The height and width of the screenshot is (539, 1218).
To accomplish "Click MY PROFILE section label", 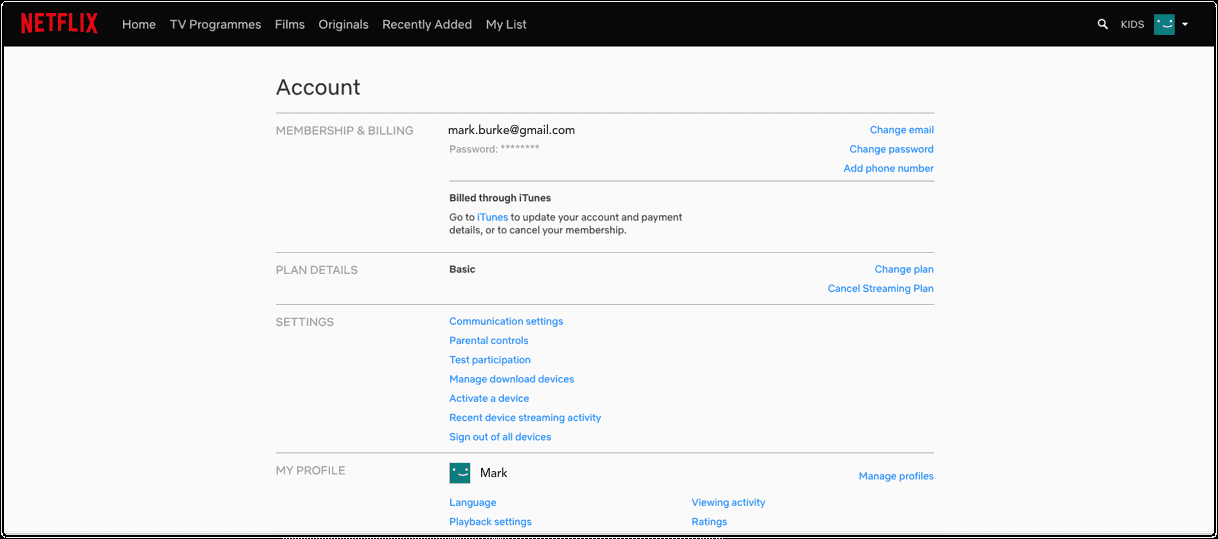I will pyautogui.click(x=311, y=470).
